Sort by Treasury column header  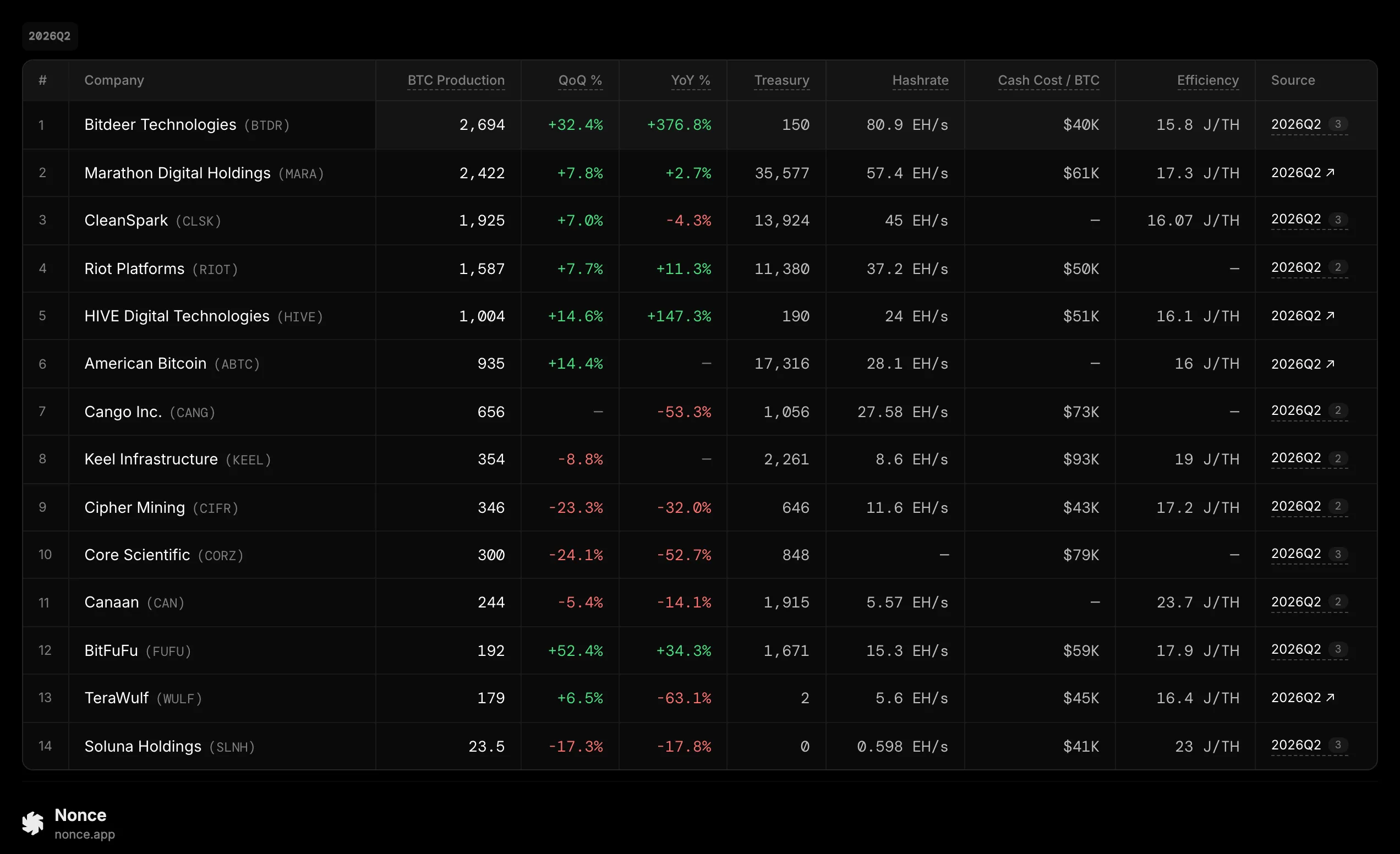[x=782, y=80]
